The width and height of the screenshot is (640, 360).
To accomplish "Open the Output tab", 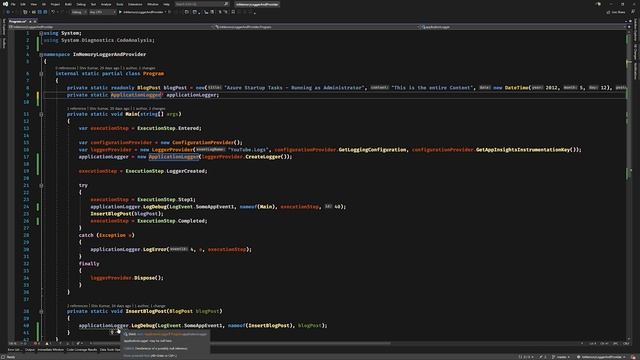I will [x=30, y=350].
